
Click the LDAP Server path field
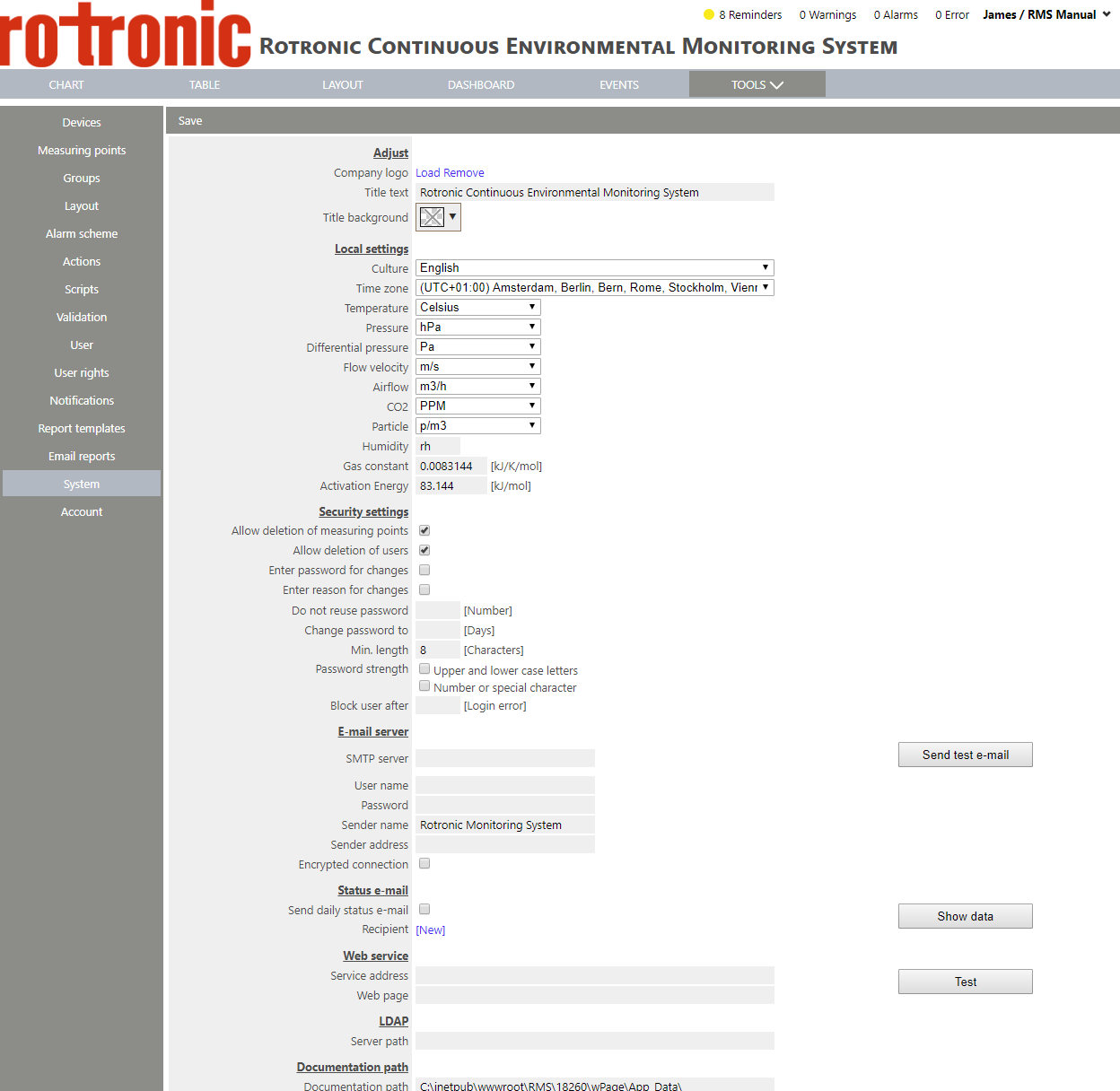[595, 1041]
